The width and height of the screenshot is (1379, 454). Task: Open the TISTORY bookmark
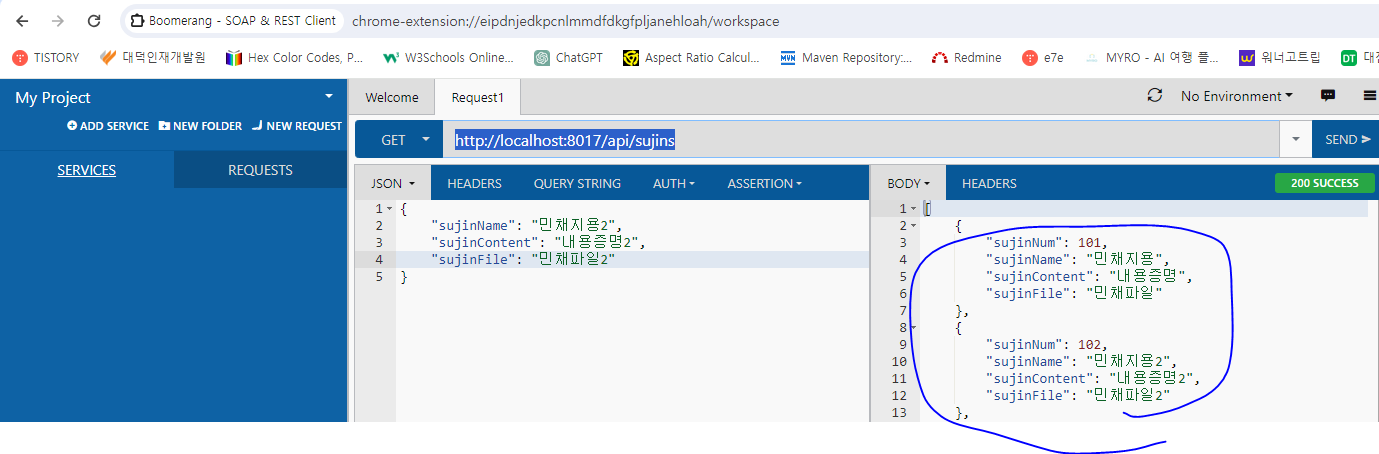tap(45, 58)
